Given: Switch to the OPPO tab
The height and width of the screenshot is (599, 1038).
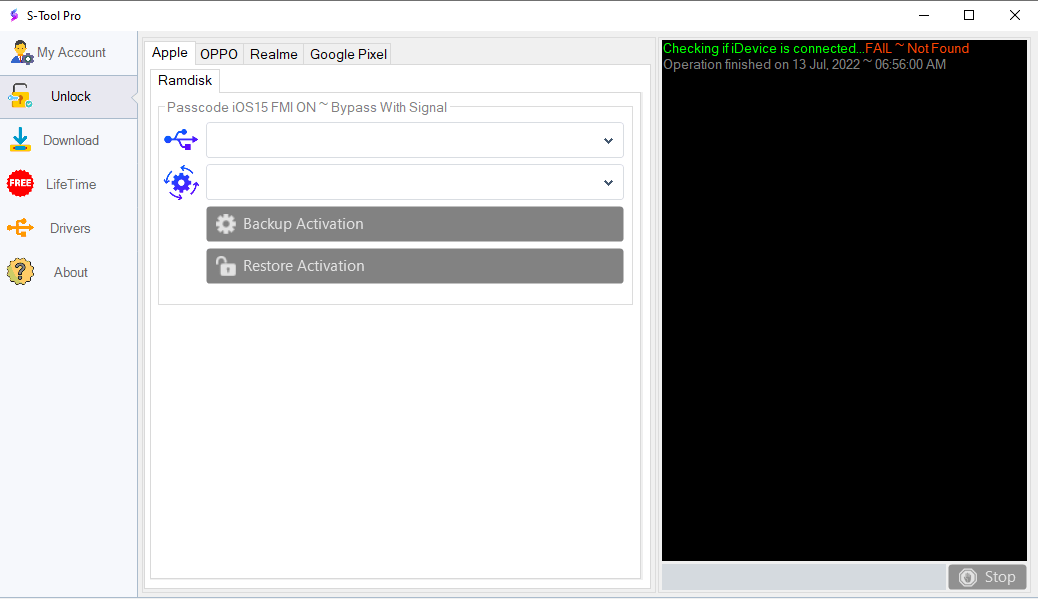Looking at the screenshot, I should click(218, 53).
